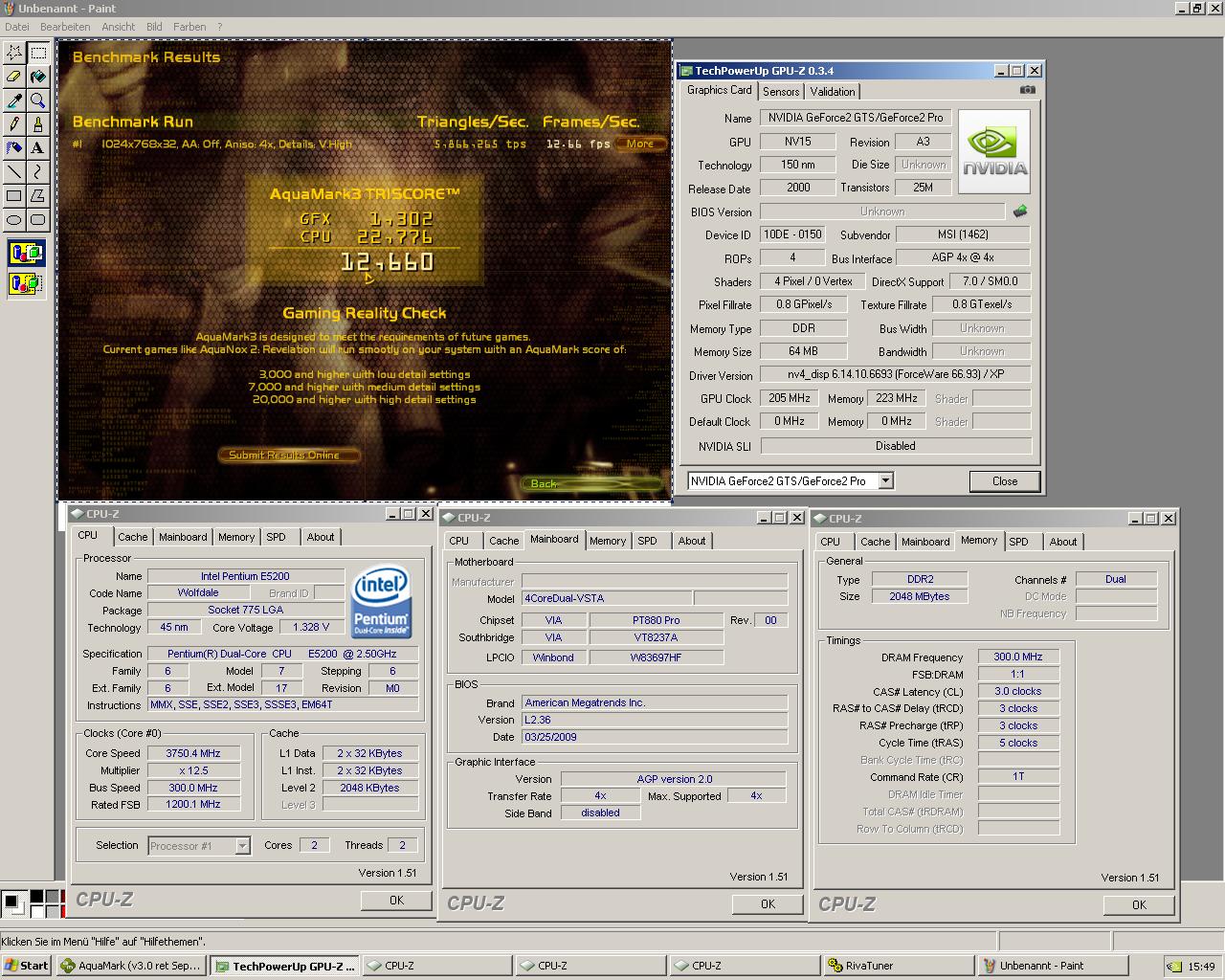Pick the Fill With Color bucket tool

click(37, 77)
